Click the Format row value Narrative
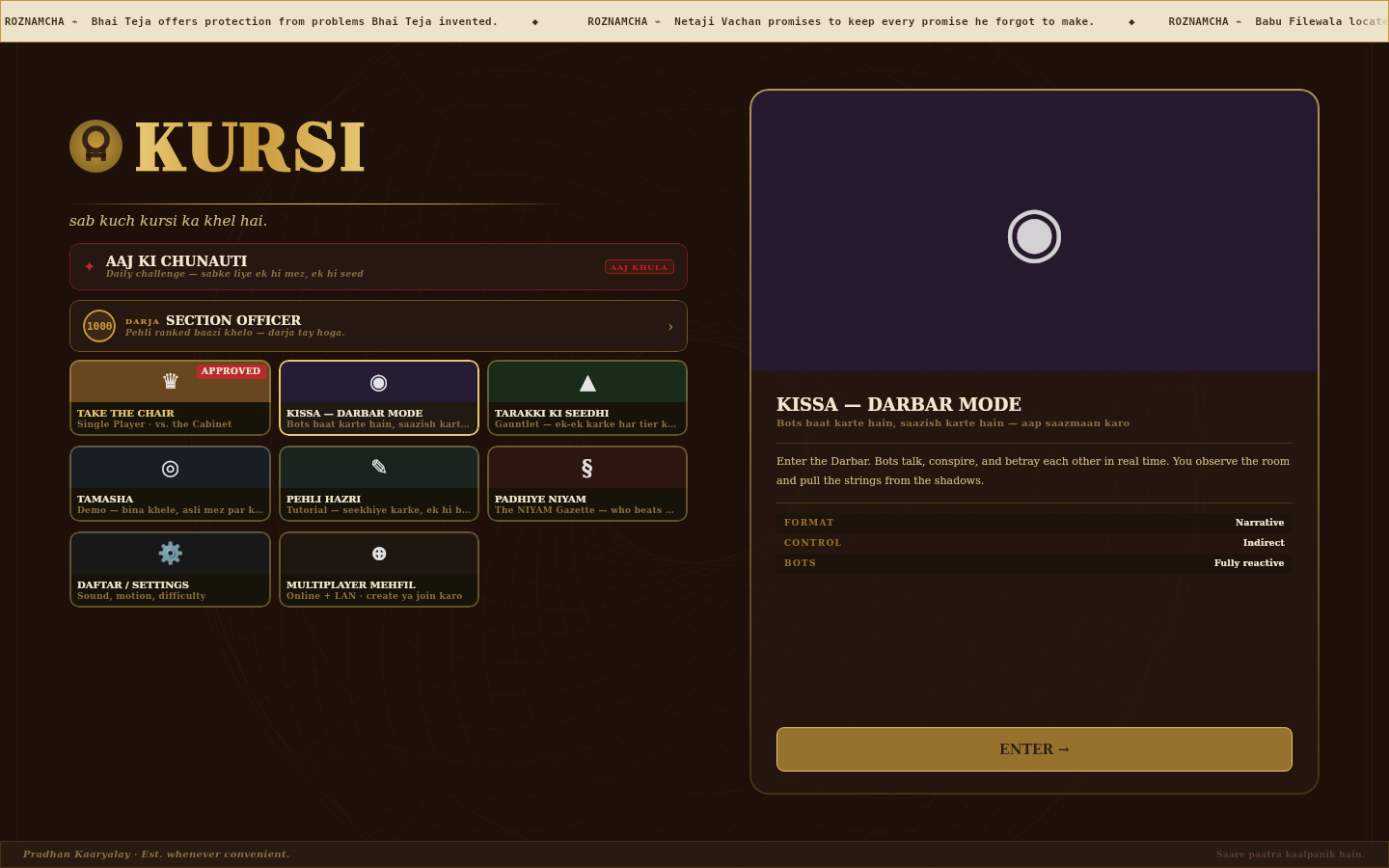The height and width of the screenshot is (868, 1389). tap(1260, 523)
